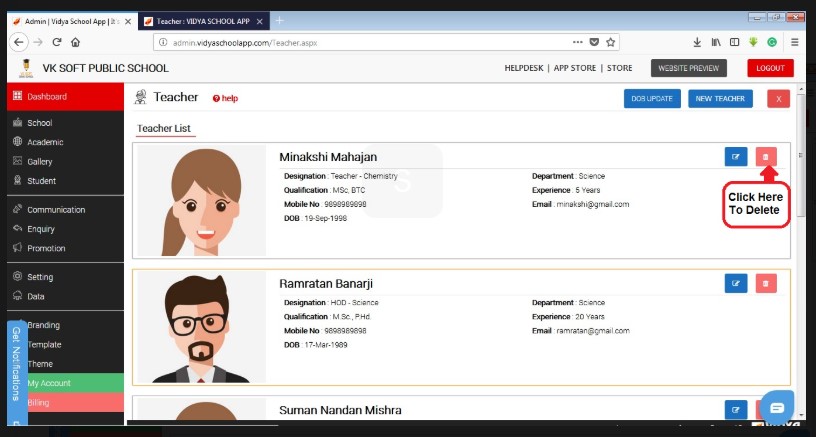The width and height of the screenshot is (816, 437).
Task: Open My Account in sidebar
Action: click(x=66, y=383)
